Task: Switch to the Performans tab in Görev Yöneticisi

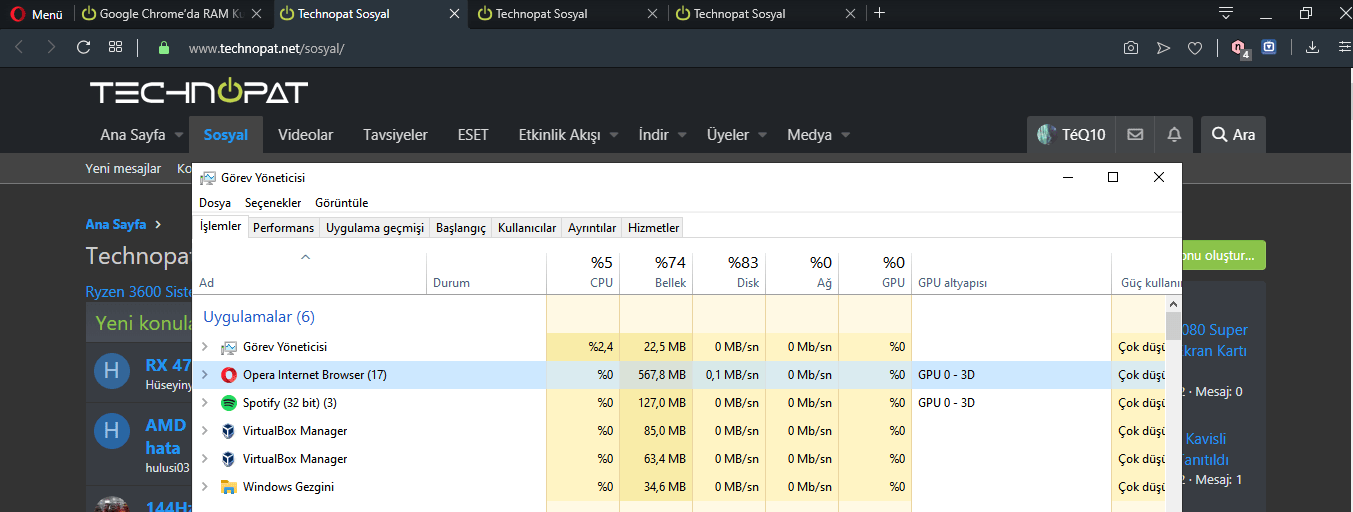Action: pyautogui.click(x=283, y=228)
